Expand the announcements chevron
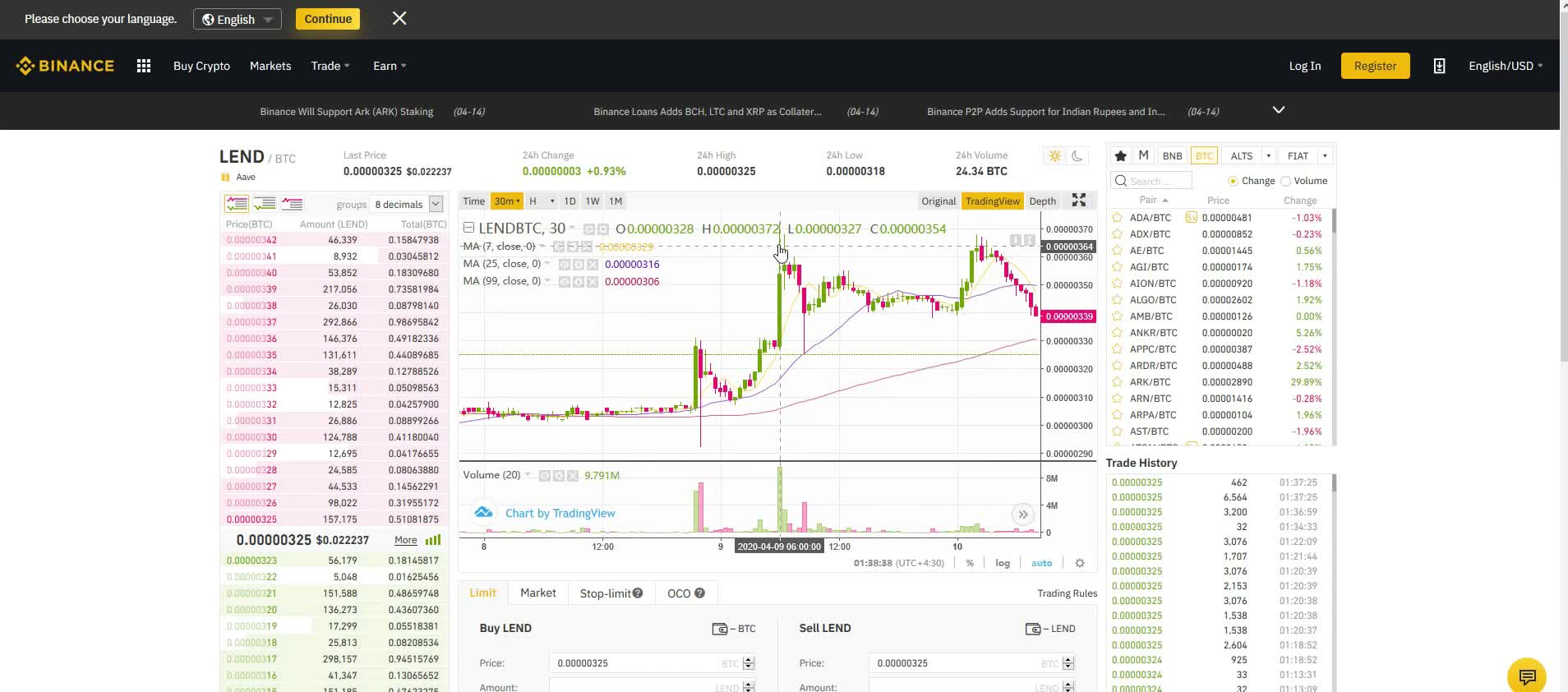 (x=1279, y=110)
